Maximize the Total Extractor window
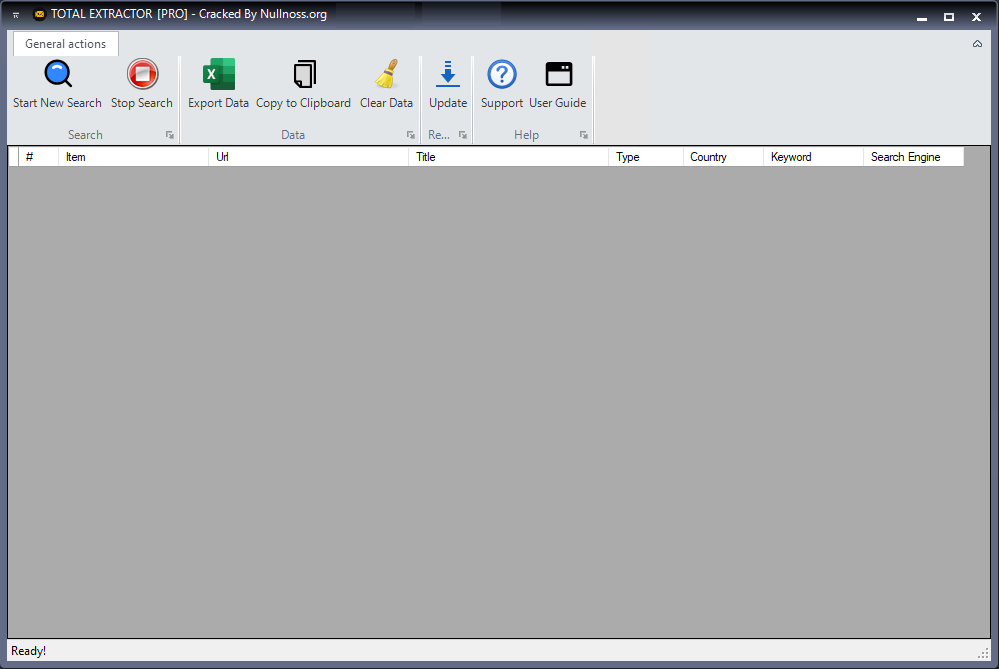This screenshot has height=669, width=999. (949, 17)
